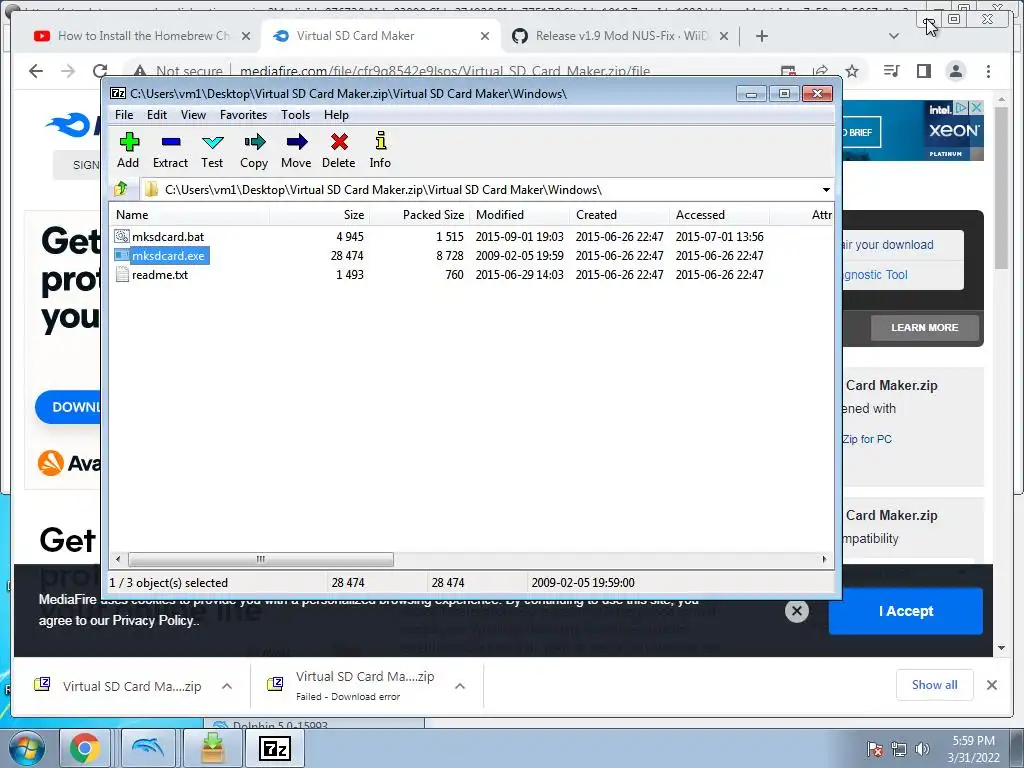Expand the 7-Zip address path dropdown

[x=826, y=190]
